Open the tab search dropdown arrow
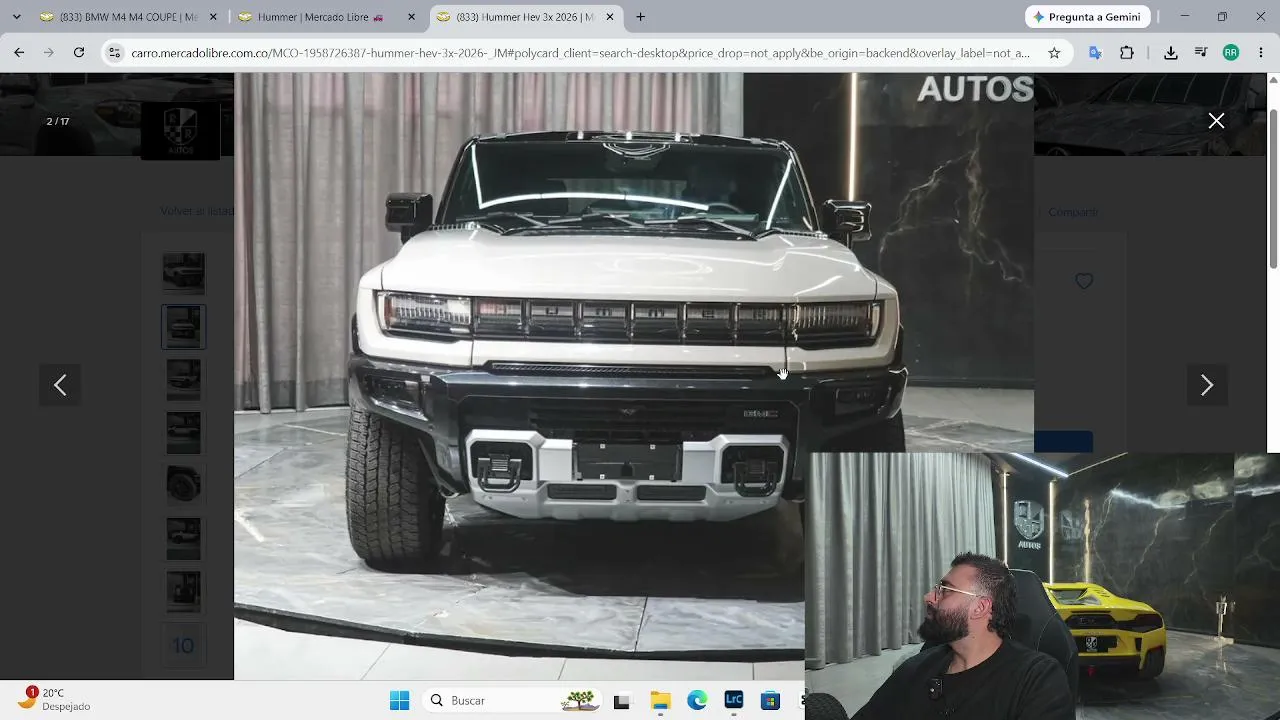The height and width of the screenshot is (720, 1280). pos(16,17)
